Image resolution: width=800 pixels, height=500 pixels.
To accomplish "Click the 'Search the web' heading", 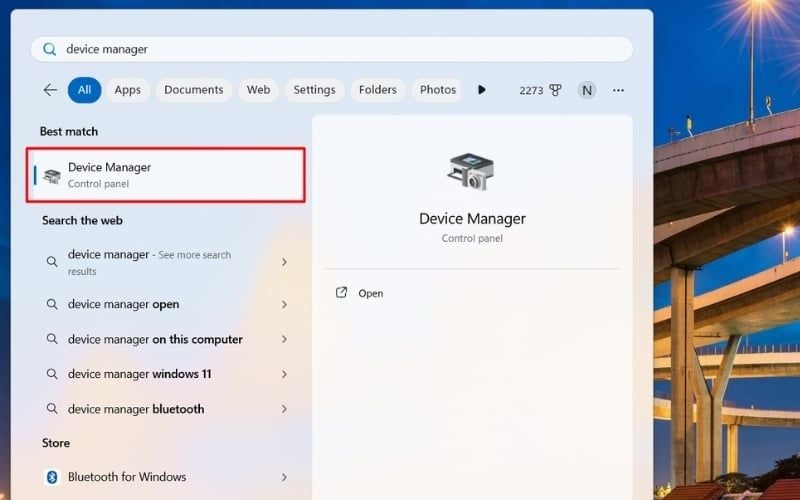I will click(x=82, y=220).
